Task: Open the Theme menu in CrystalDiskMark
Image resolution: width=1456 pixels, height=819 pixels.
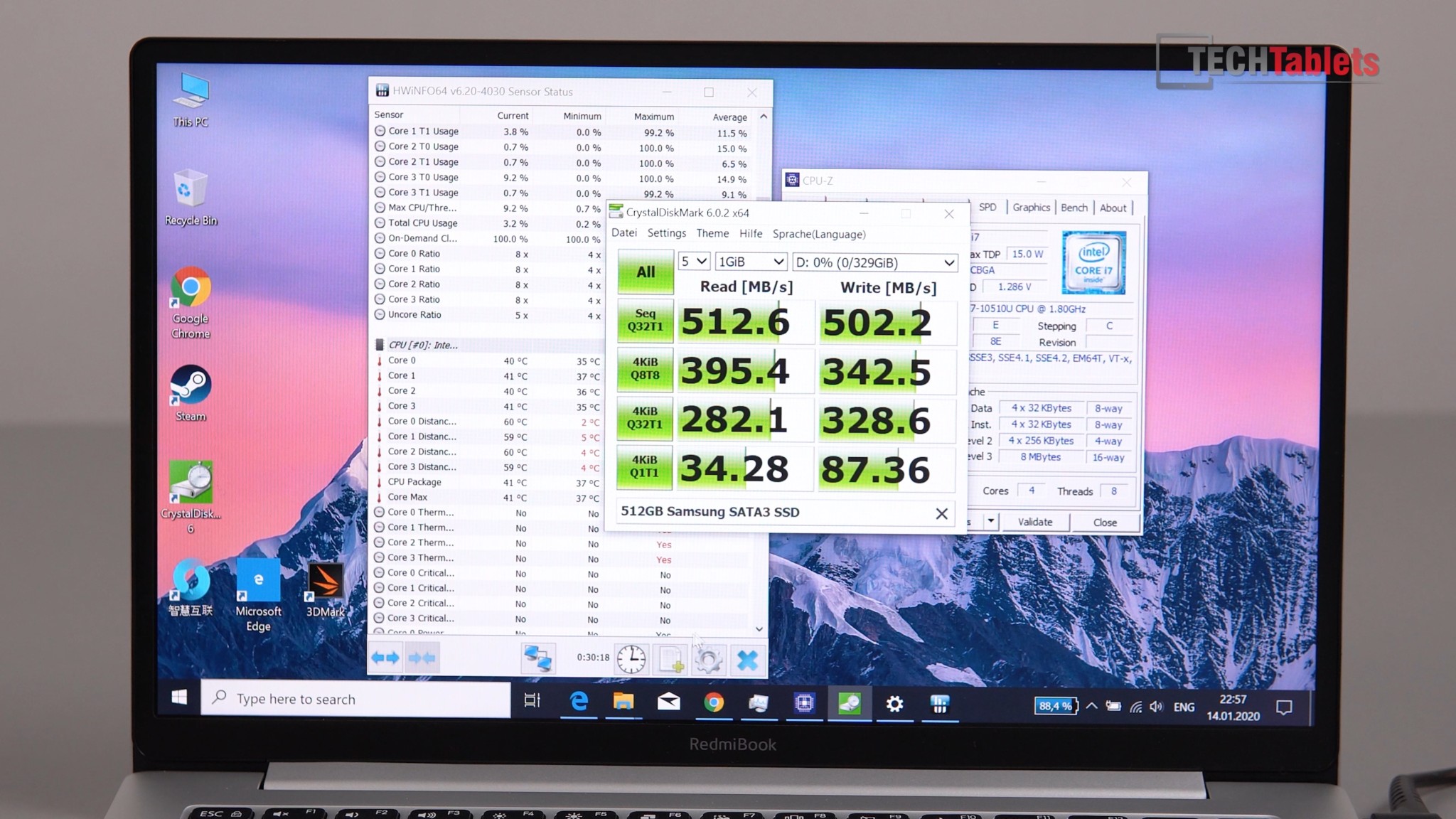Action: tap(712, 233)
